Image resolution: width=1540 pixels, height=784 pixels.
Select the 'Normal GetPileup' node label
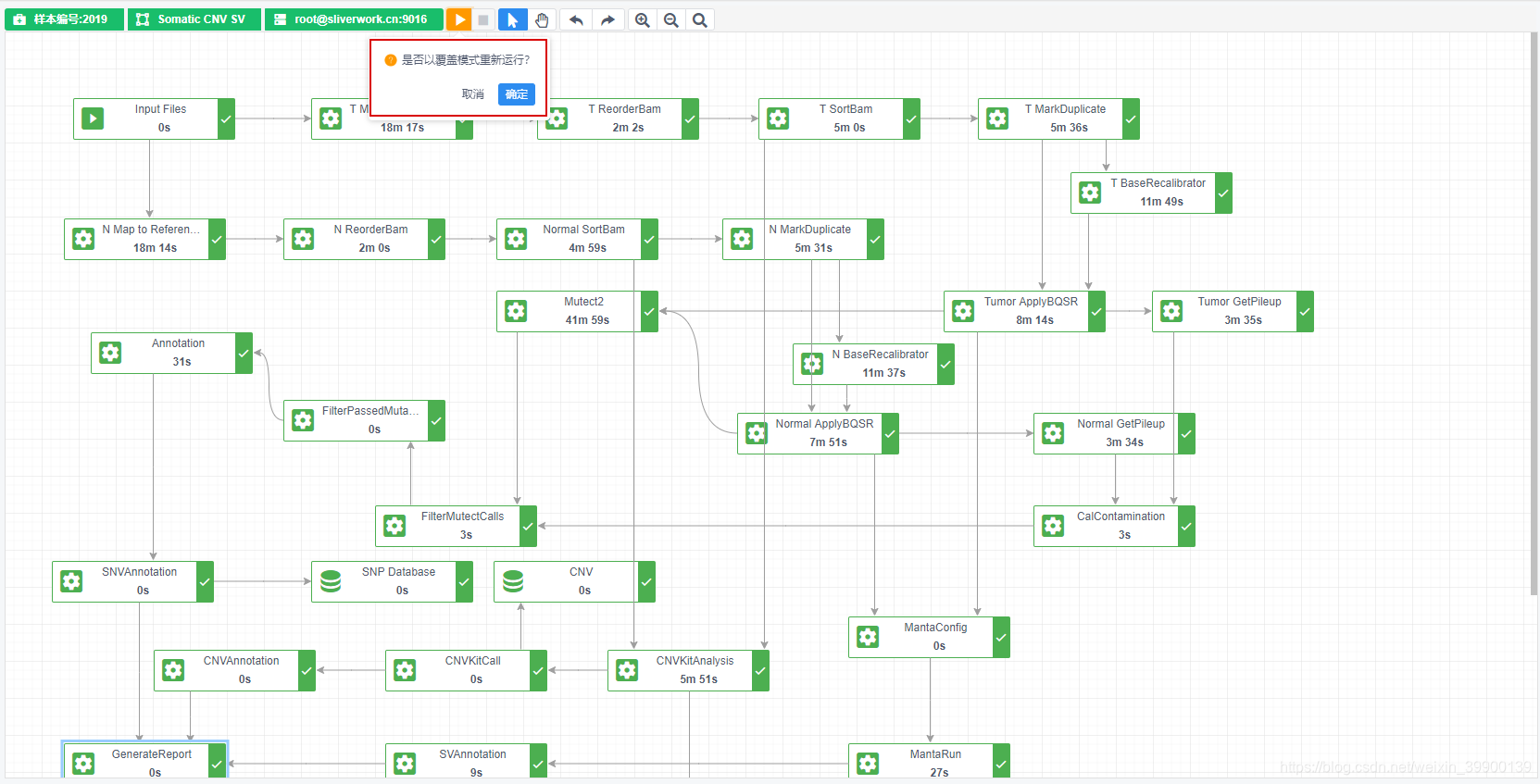(x=1121, y=424)
